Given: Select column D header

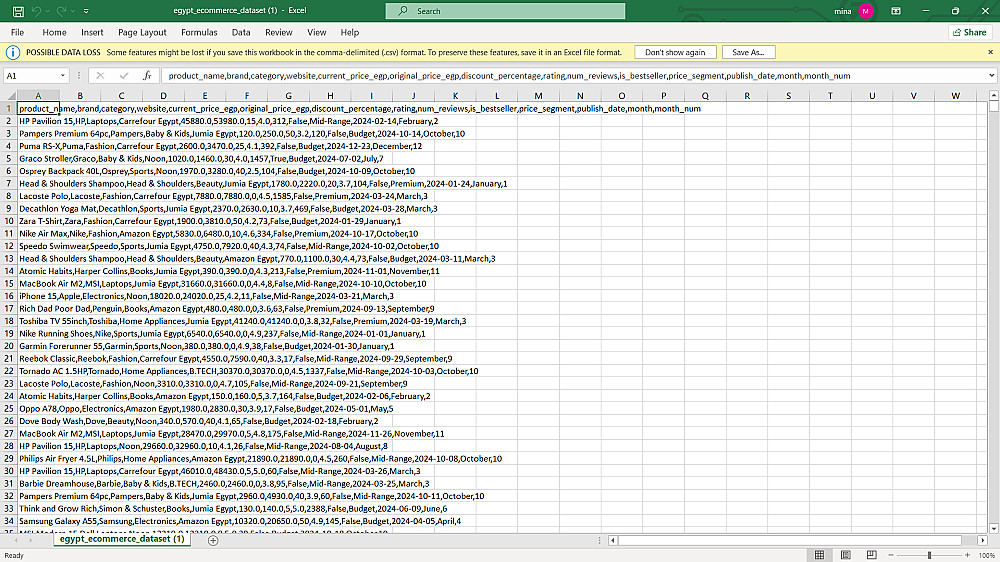Looking at the screenshot, I should [x=163, y=96].
